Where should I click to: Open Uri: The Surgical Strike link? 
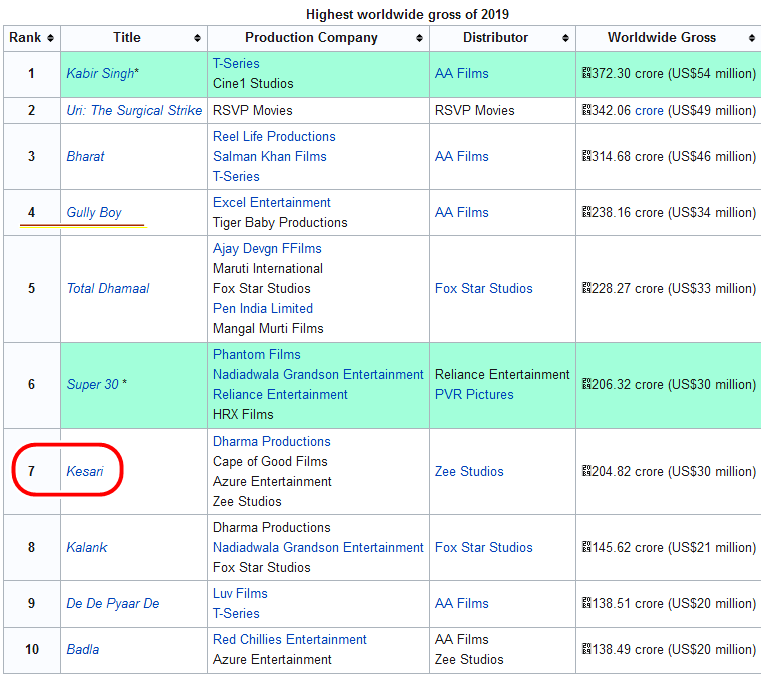[x=134, y=110]
